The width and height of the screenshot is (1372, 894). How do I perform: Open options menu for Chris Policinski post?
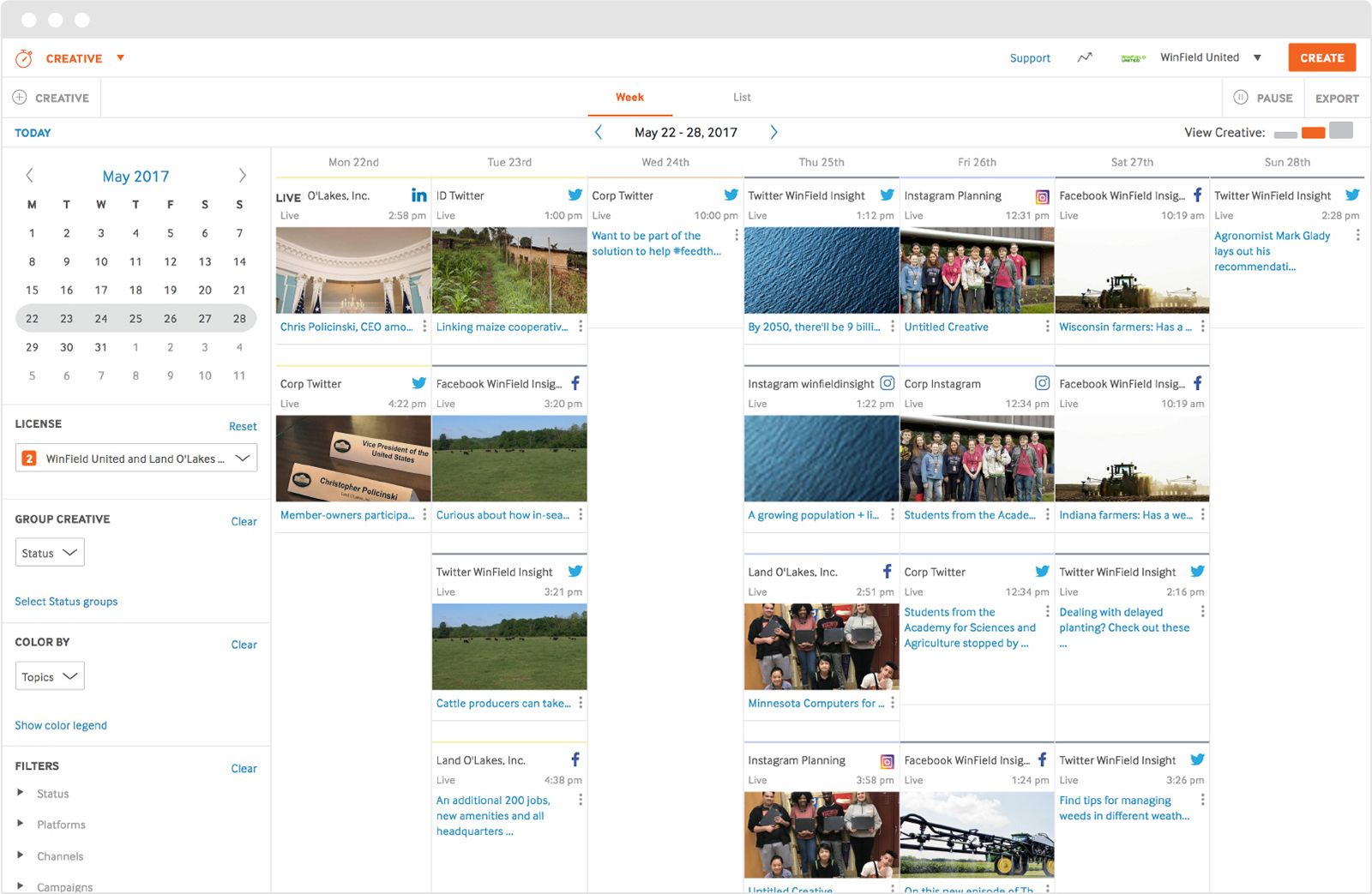[424, 327]
